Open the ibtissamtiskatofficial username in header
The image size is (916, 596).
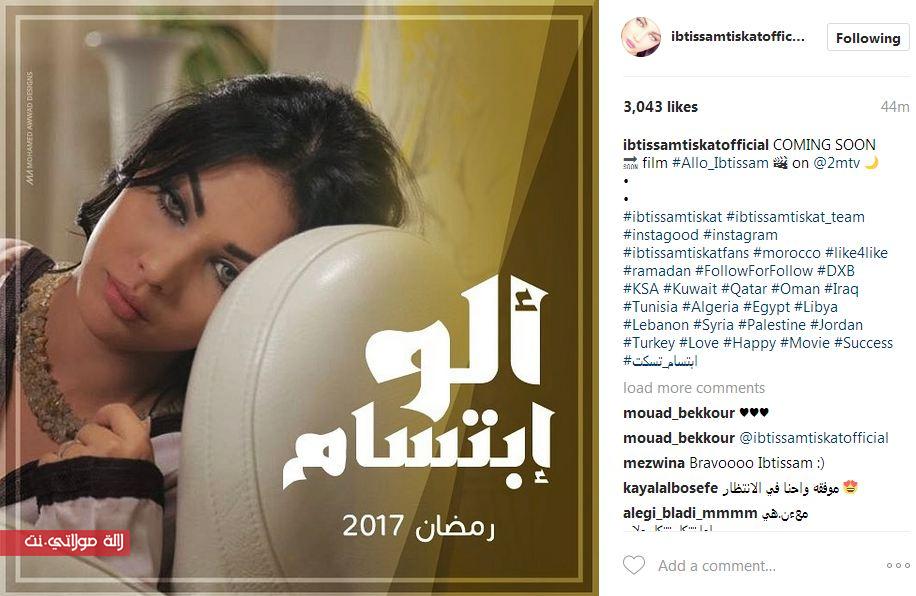738,36
